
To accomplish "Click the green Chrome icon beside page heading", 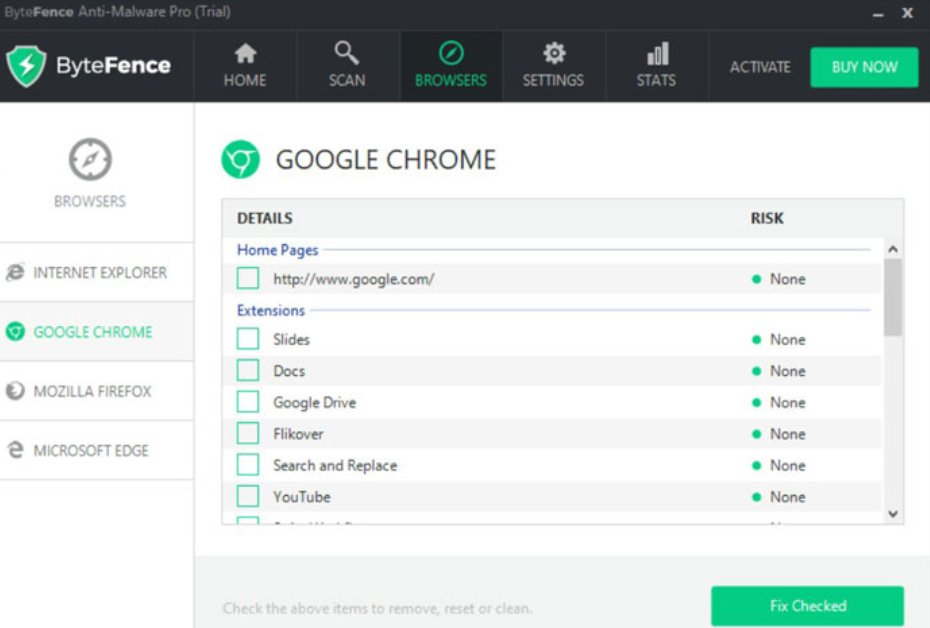I will click(x=240, y=160).
